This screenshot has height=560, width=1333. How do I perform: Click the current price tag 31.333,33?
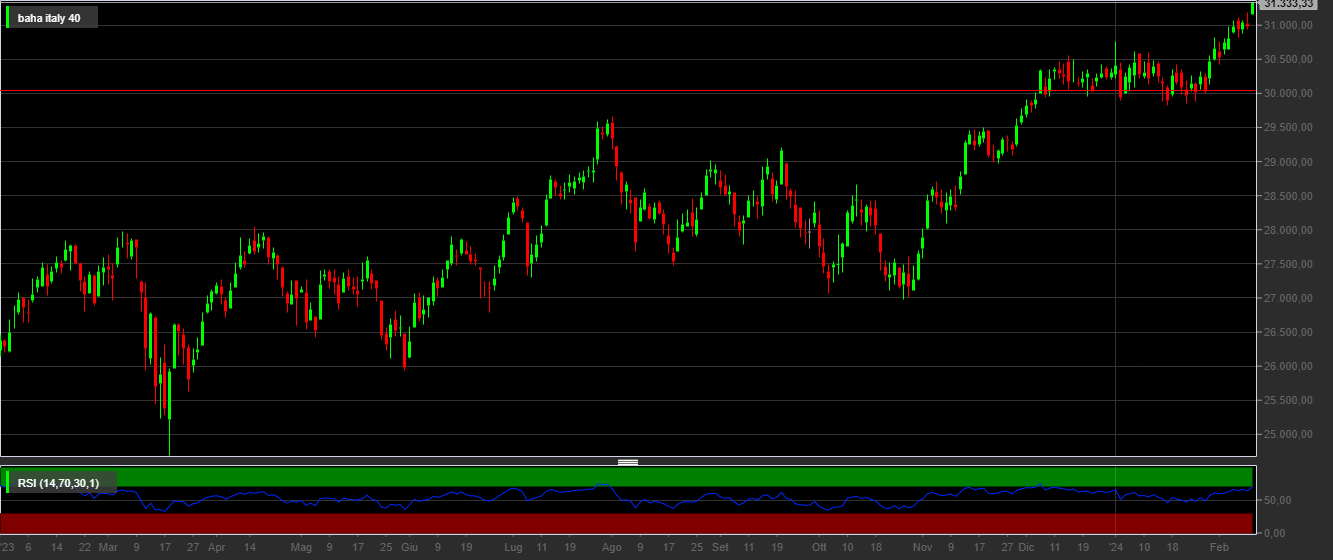[1288, 4]
